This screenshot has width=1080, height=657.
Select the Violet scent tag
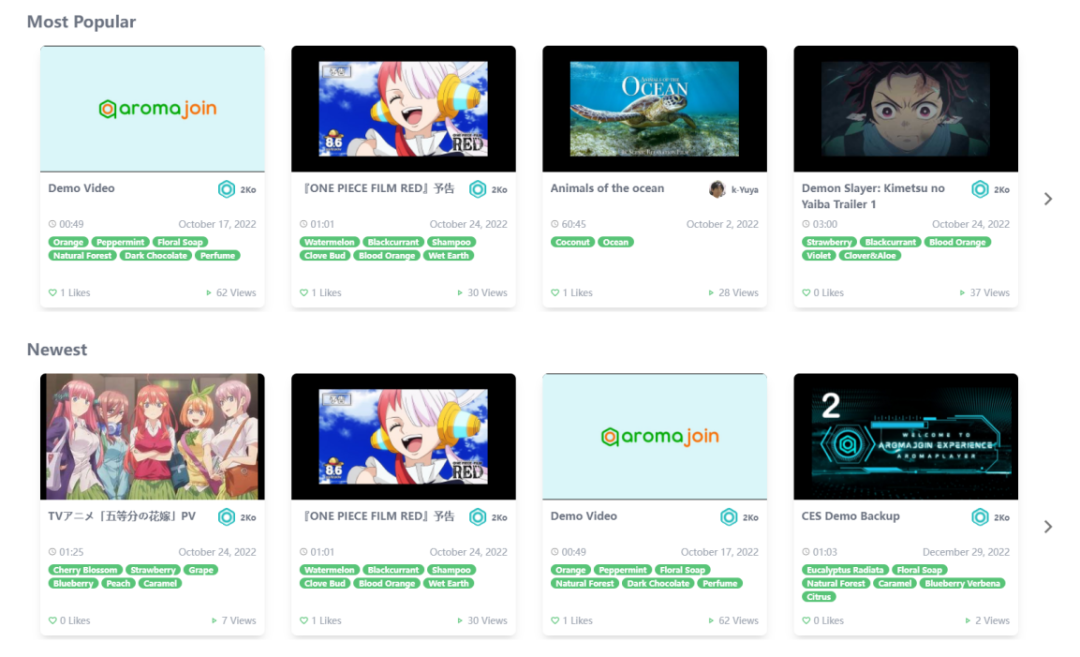coord(818,256)
